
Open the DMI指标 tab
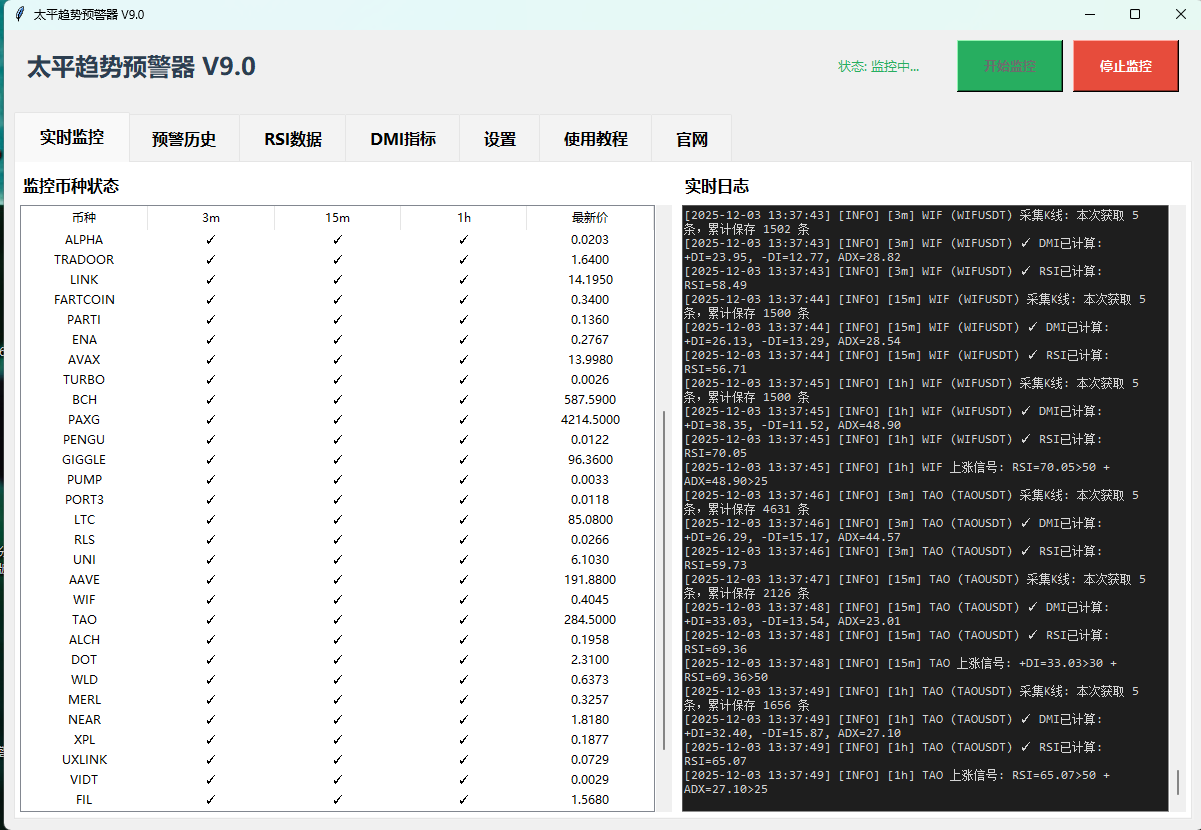403,139
